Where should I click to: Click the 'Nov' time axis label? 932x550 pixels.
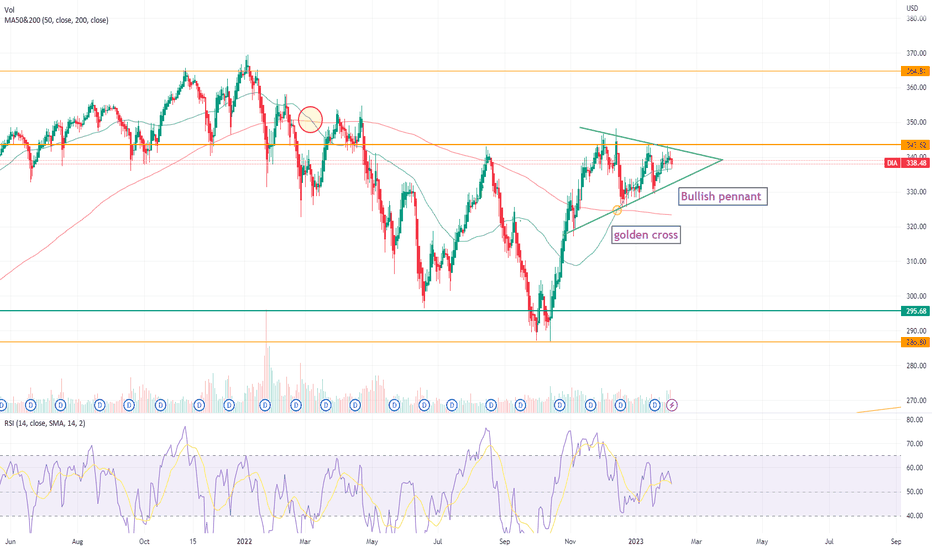[x=570, y=542]
